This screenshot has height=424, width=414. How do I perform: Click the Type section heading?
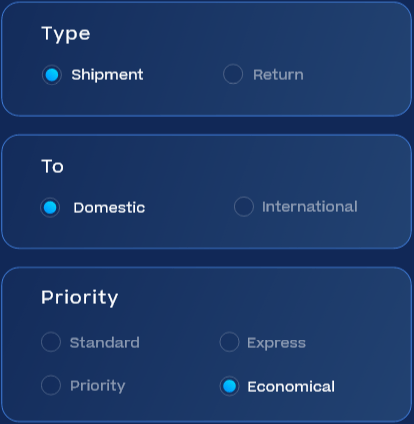click(x=66, y=34)
